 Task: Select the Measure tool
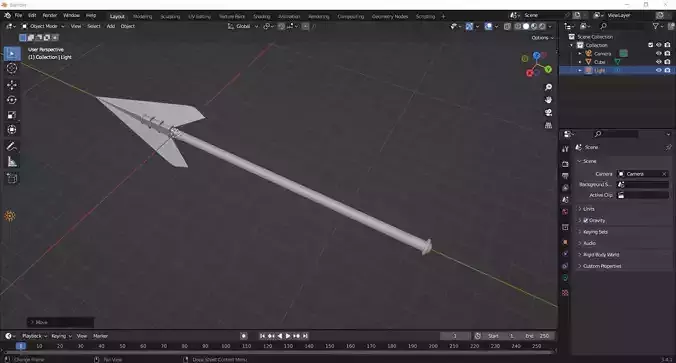point(12,162)
